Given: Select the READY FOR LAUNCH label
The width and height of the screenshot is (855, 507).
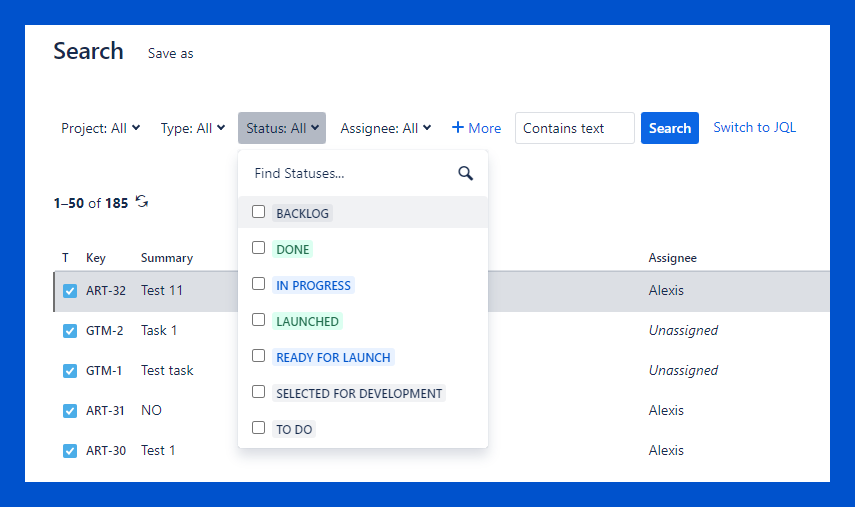Looking at the screenshot, I should (x=333, y=357).
